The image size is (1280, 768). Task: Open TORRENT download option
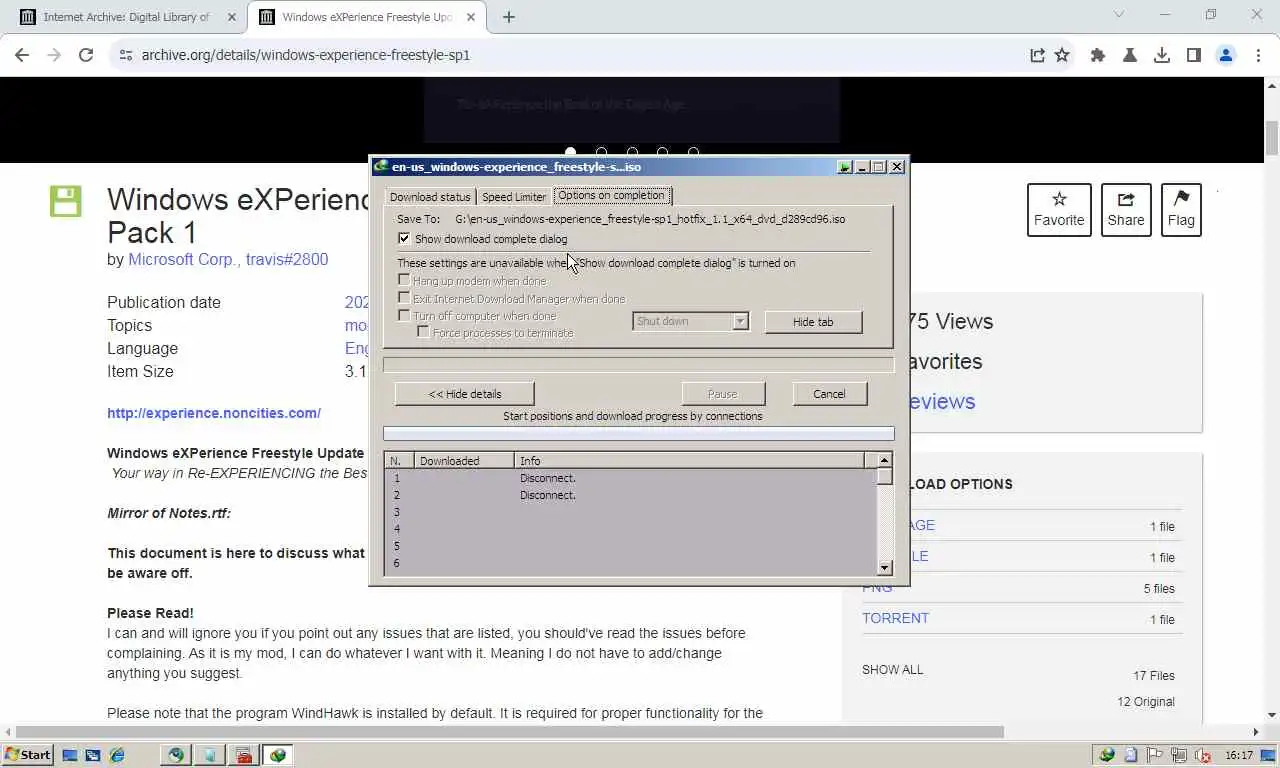click(895, 618)
